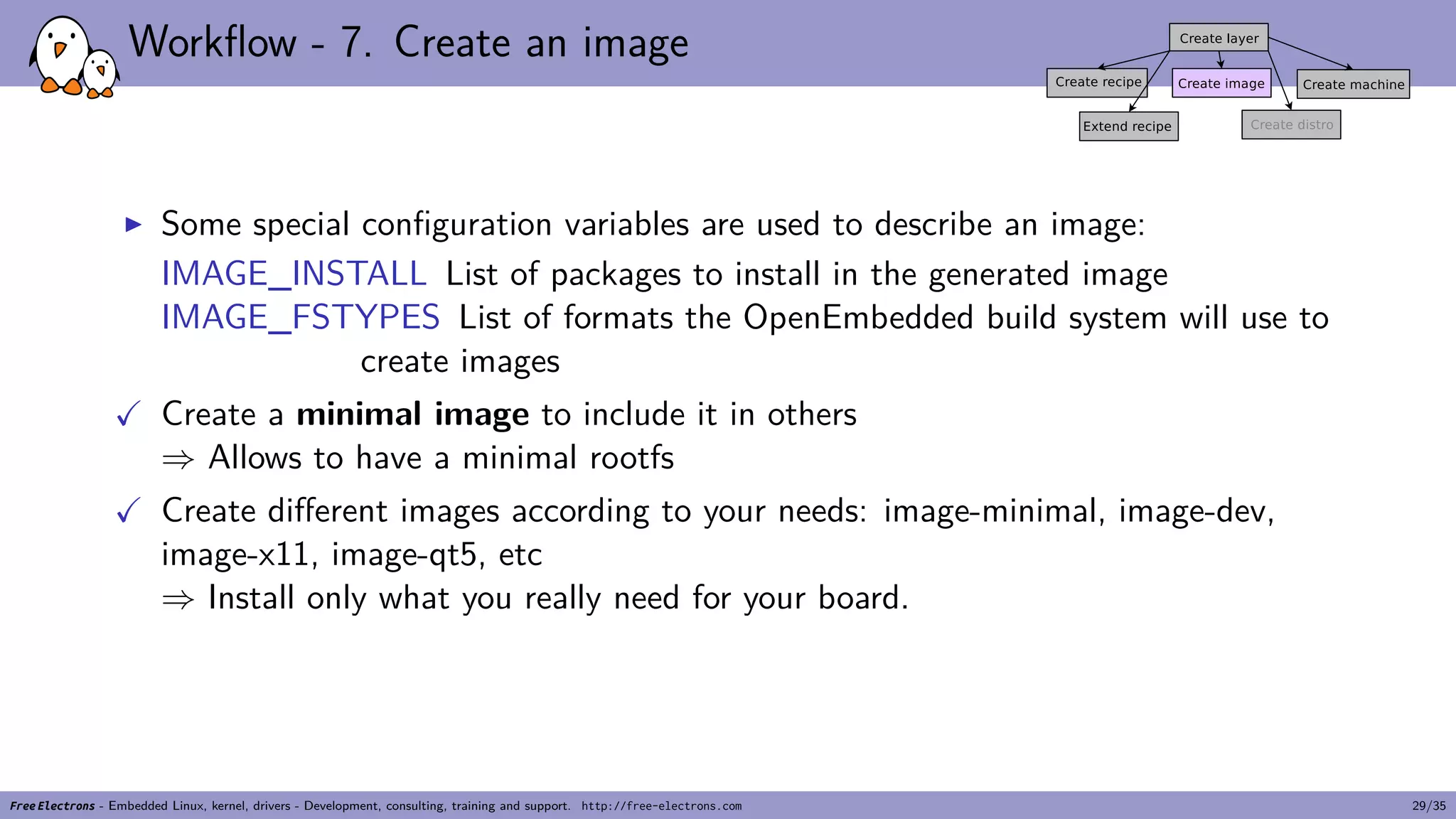Select the Create layer diagram box
1456x819 pixels.
[1219, 38]
